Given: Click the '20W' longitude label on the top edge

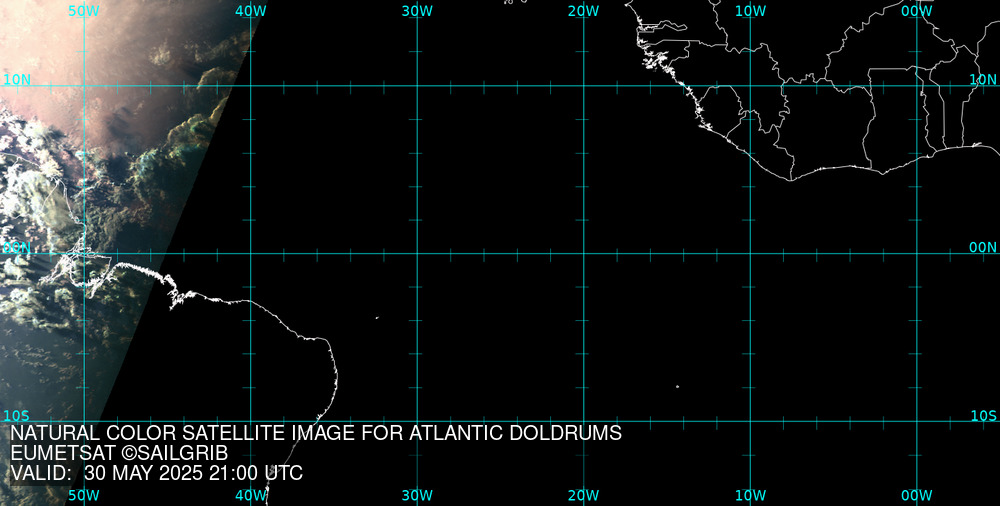Looking at the screenshot, I should tap(584, 11).
